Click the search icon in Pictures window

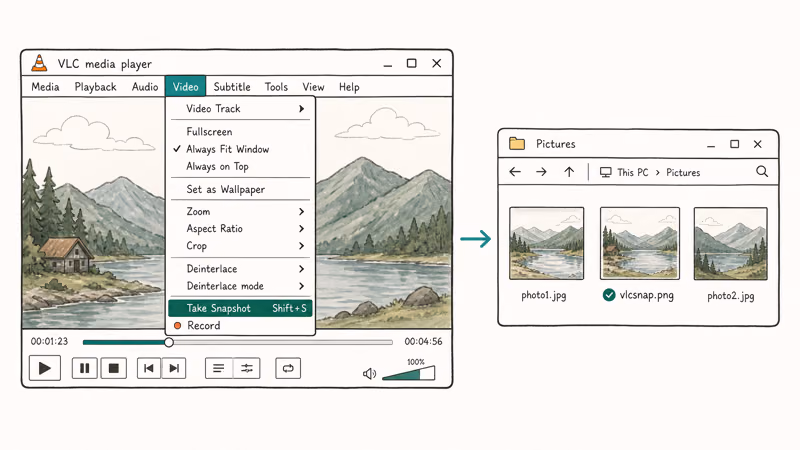point(762,171)
